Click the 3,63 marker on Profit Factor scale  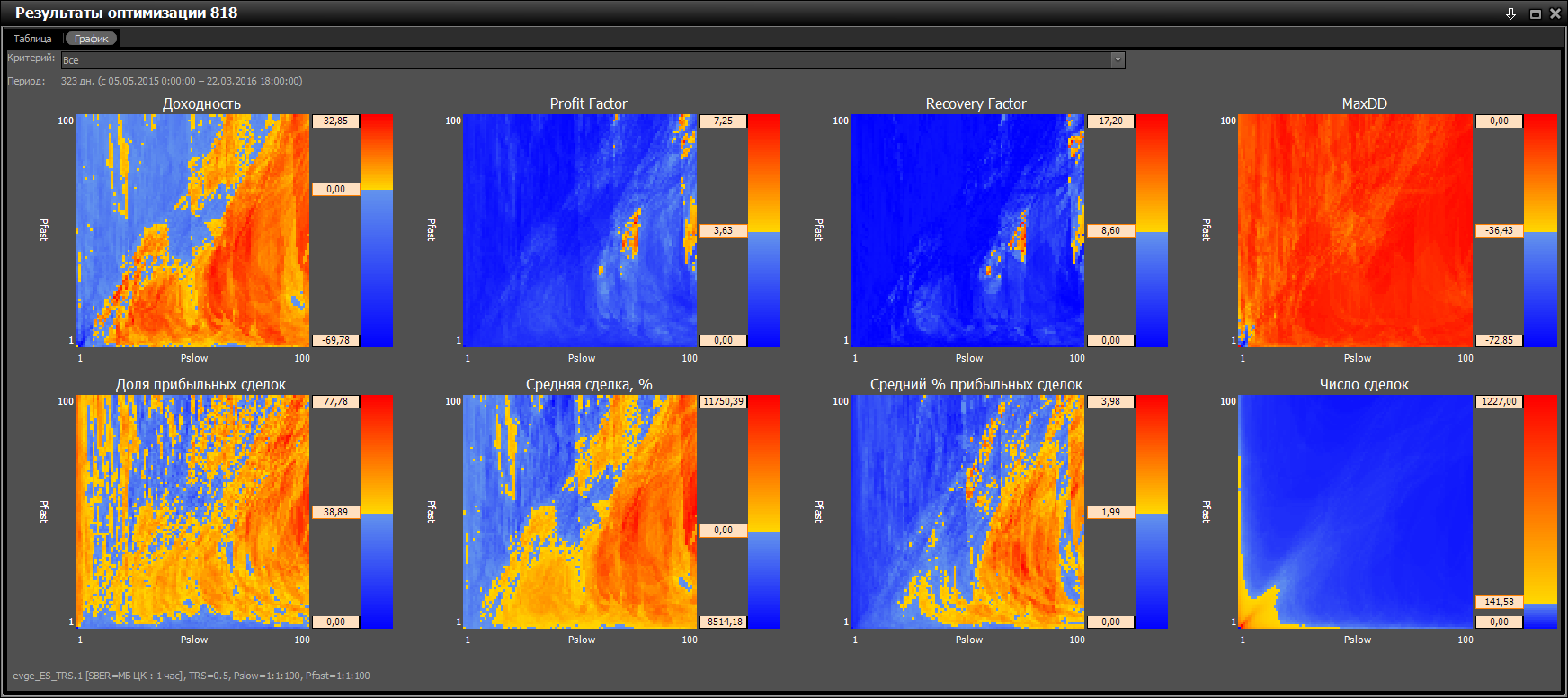point(723,231)
